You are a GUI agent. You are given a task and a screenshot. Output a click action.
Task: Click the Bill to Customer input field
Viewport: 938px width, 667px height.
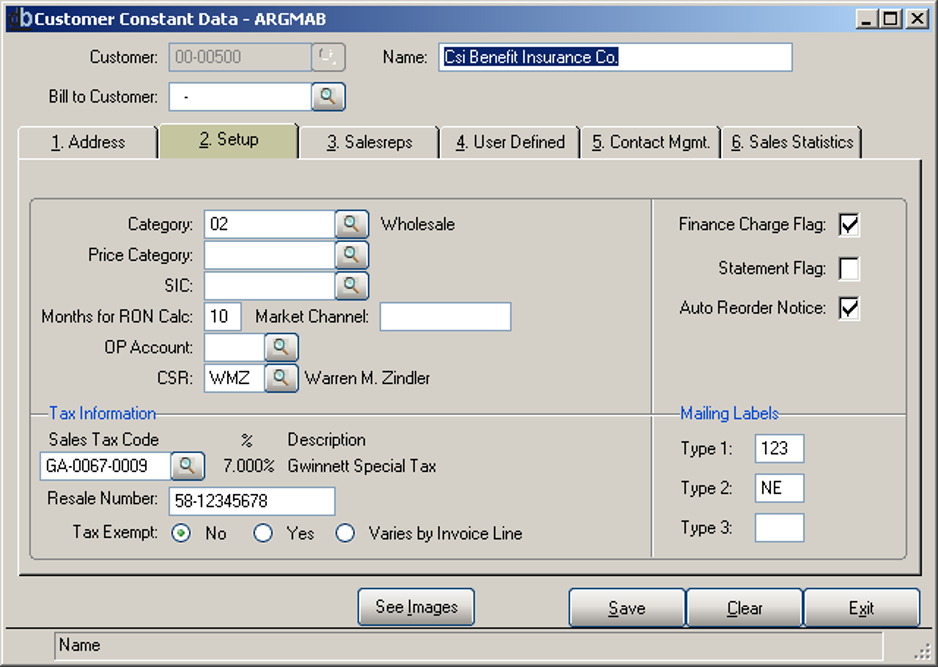pos(240,97)
